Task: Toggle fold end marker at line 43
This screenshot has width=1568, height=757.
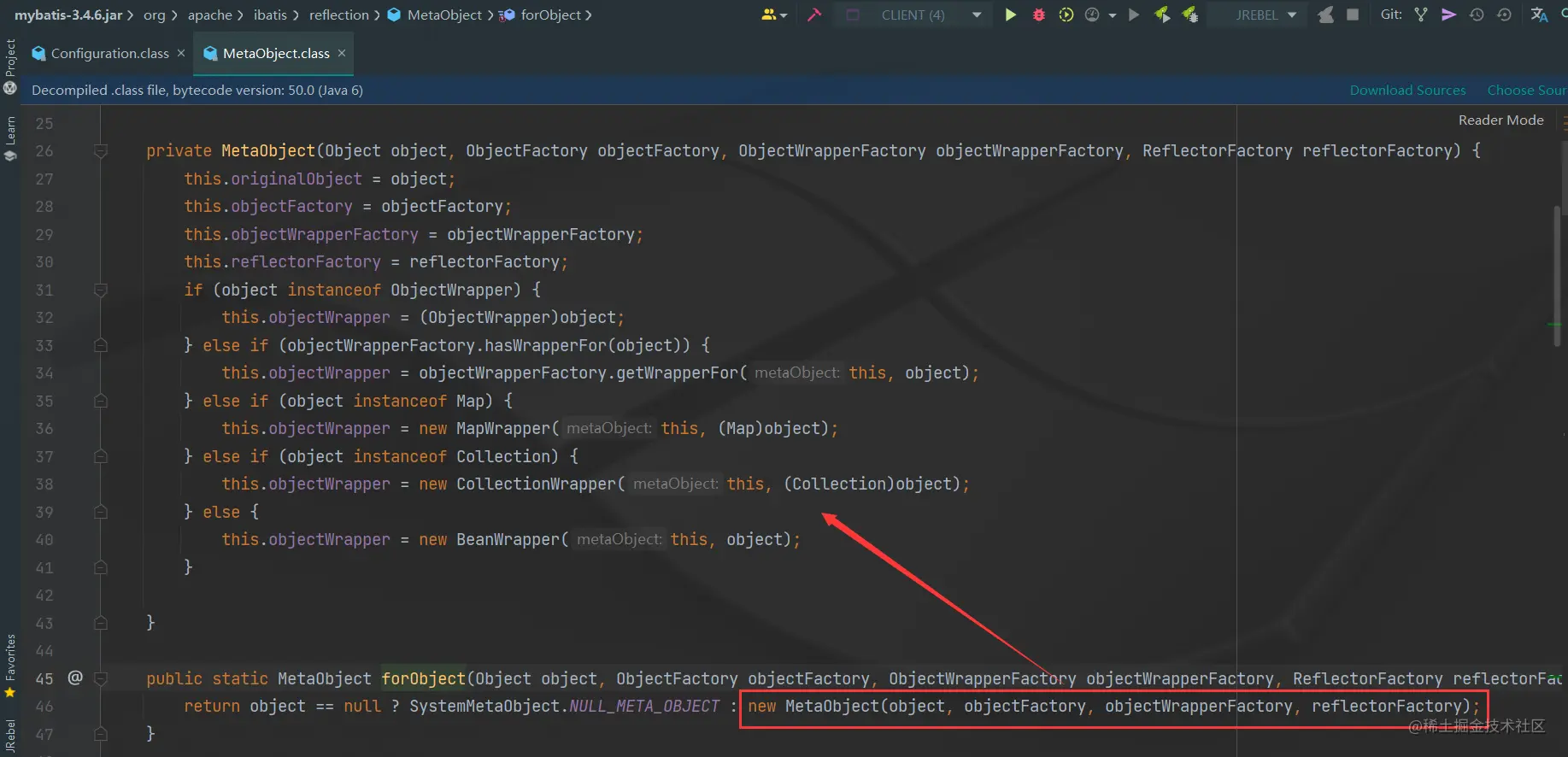Action: point(101,623)
